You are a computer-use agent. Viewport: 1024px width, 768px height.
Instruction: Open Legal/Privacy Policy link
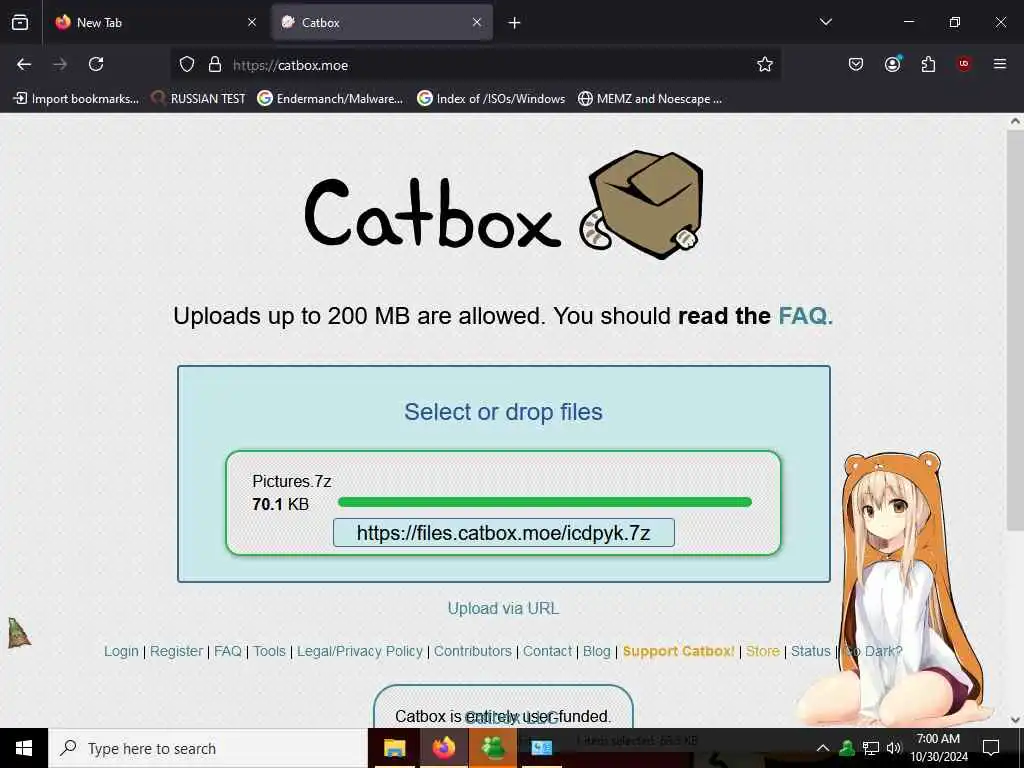[360, 651]
